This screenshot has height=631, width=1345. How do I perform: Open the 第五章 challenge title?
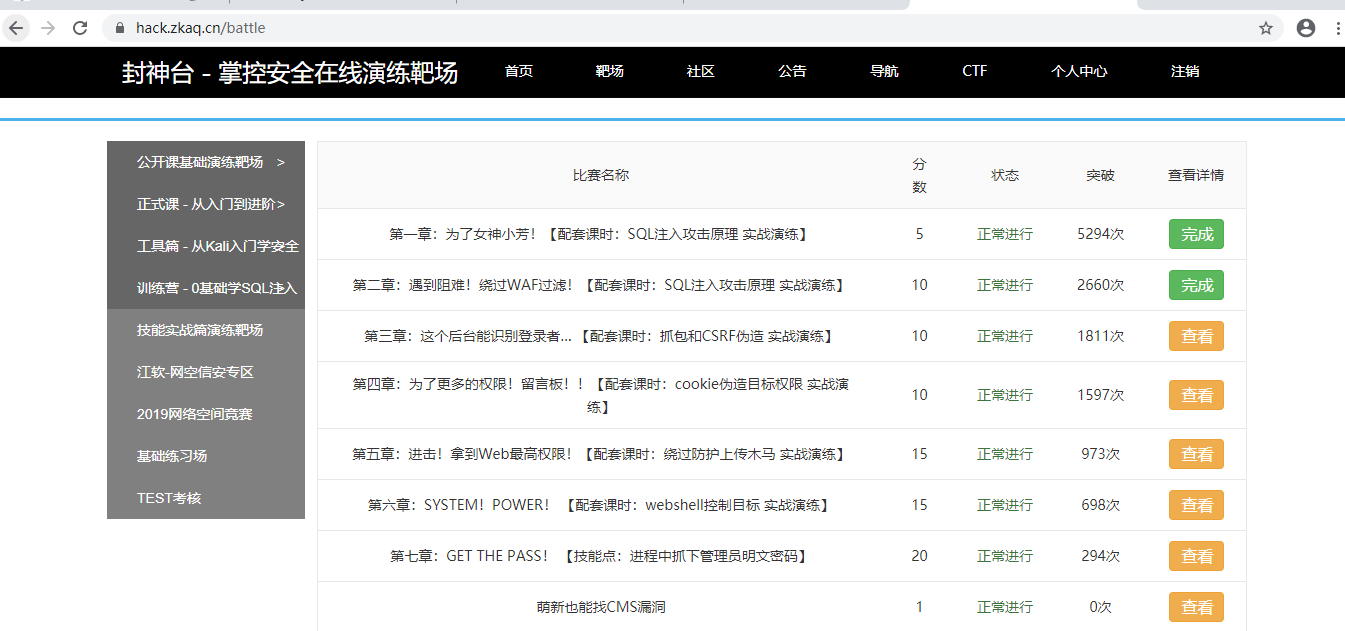click(598, 454)
